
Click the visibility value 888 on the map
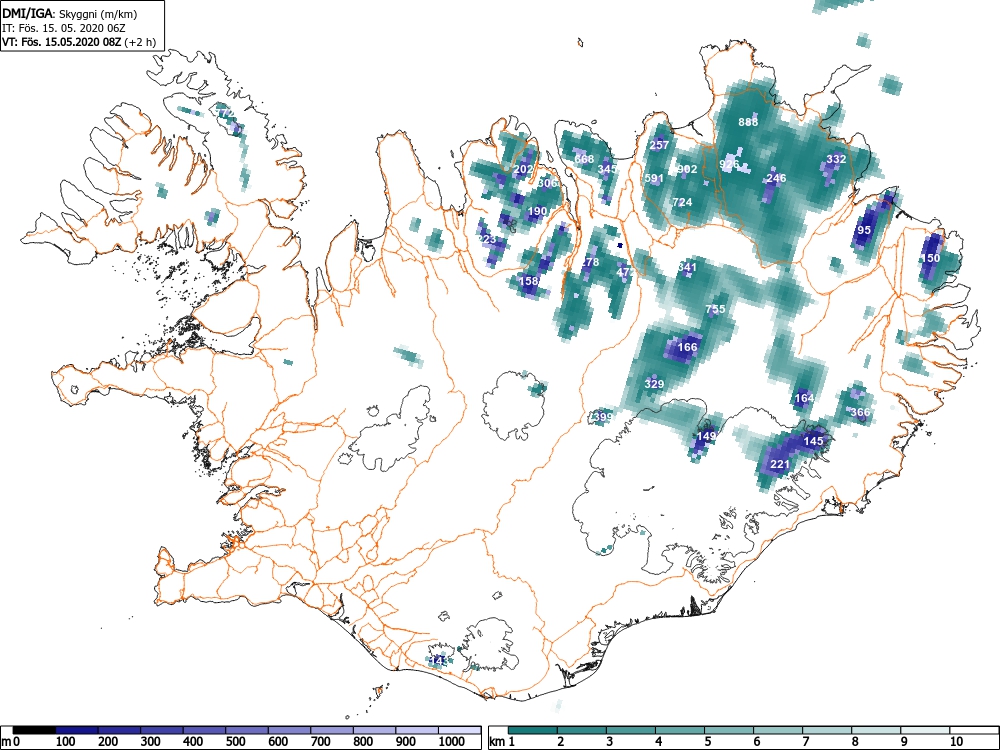point(748,122)
